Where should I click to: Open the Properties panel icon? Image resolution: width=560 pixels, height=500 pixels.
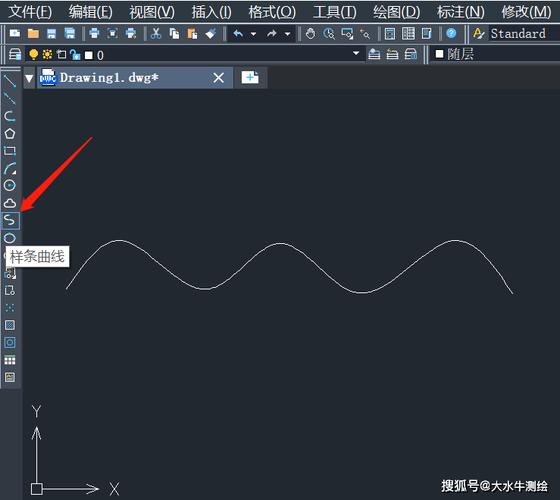390,34
